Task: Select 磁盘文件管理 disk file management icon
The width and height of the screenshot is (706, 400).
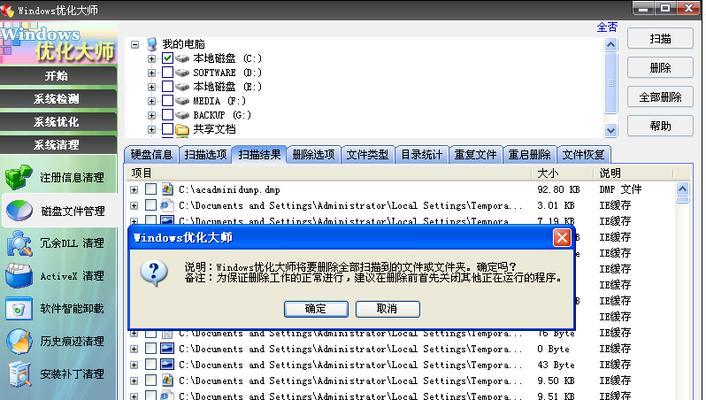Action: 19,210
